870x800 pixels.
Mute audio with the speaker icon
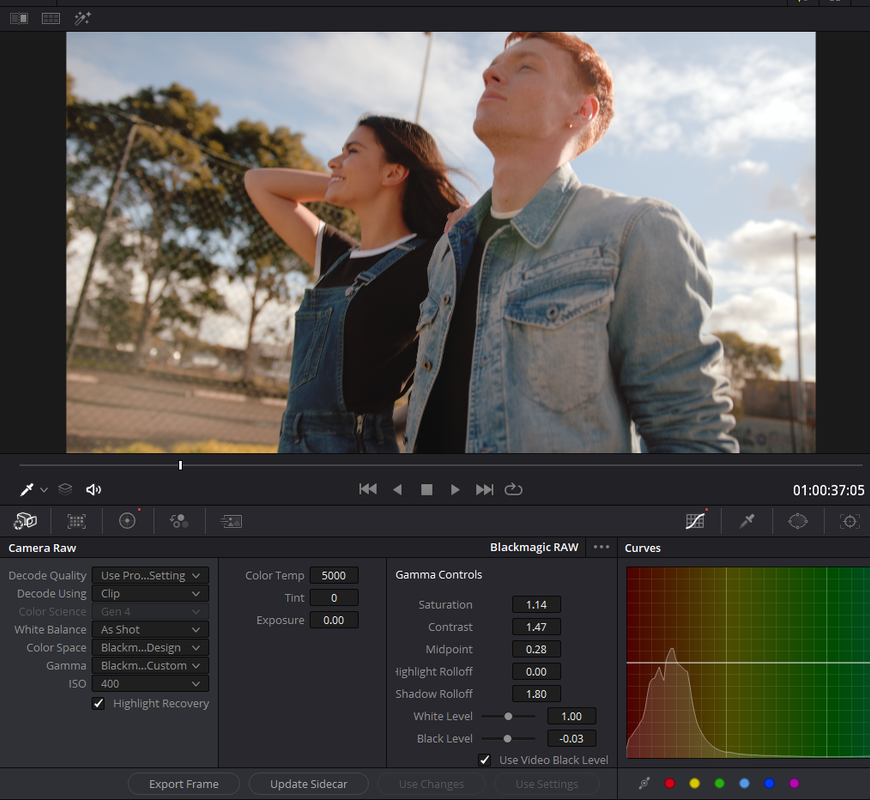(93, 489)
